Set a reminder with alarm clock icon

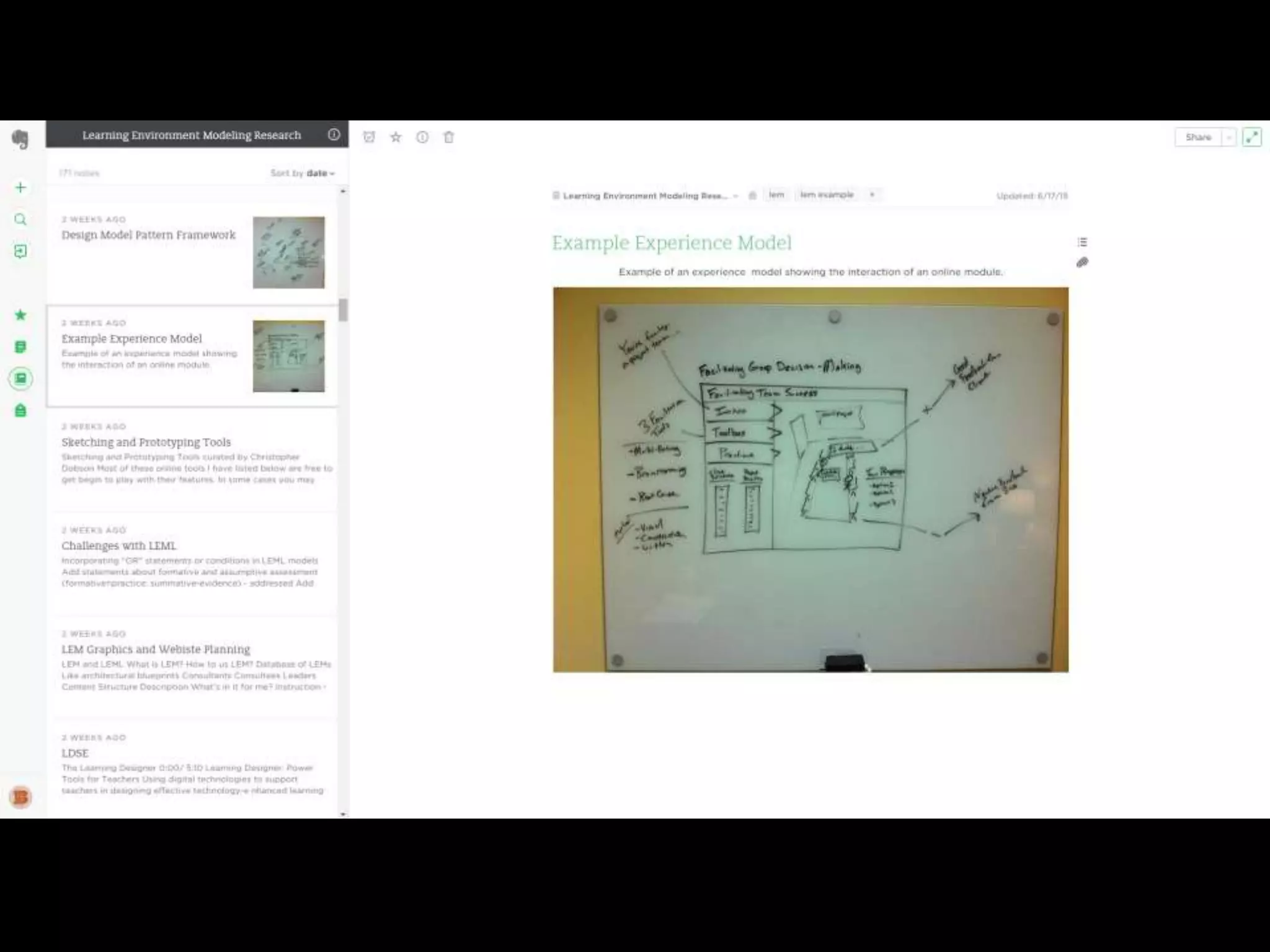(369, 137)
